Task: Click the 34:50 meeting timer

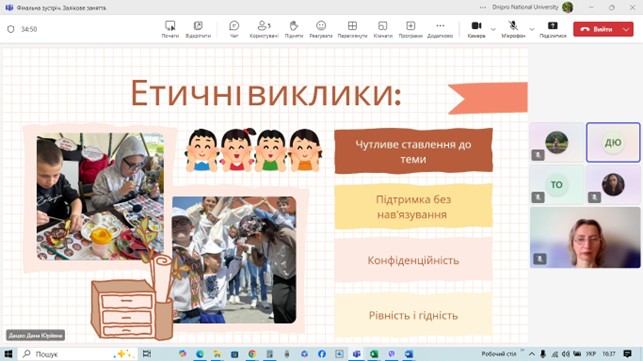Action: click(29, 29)
